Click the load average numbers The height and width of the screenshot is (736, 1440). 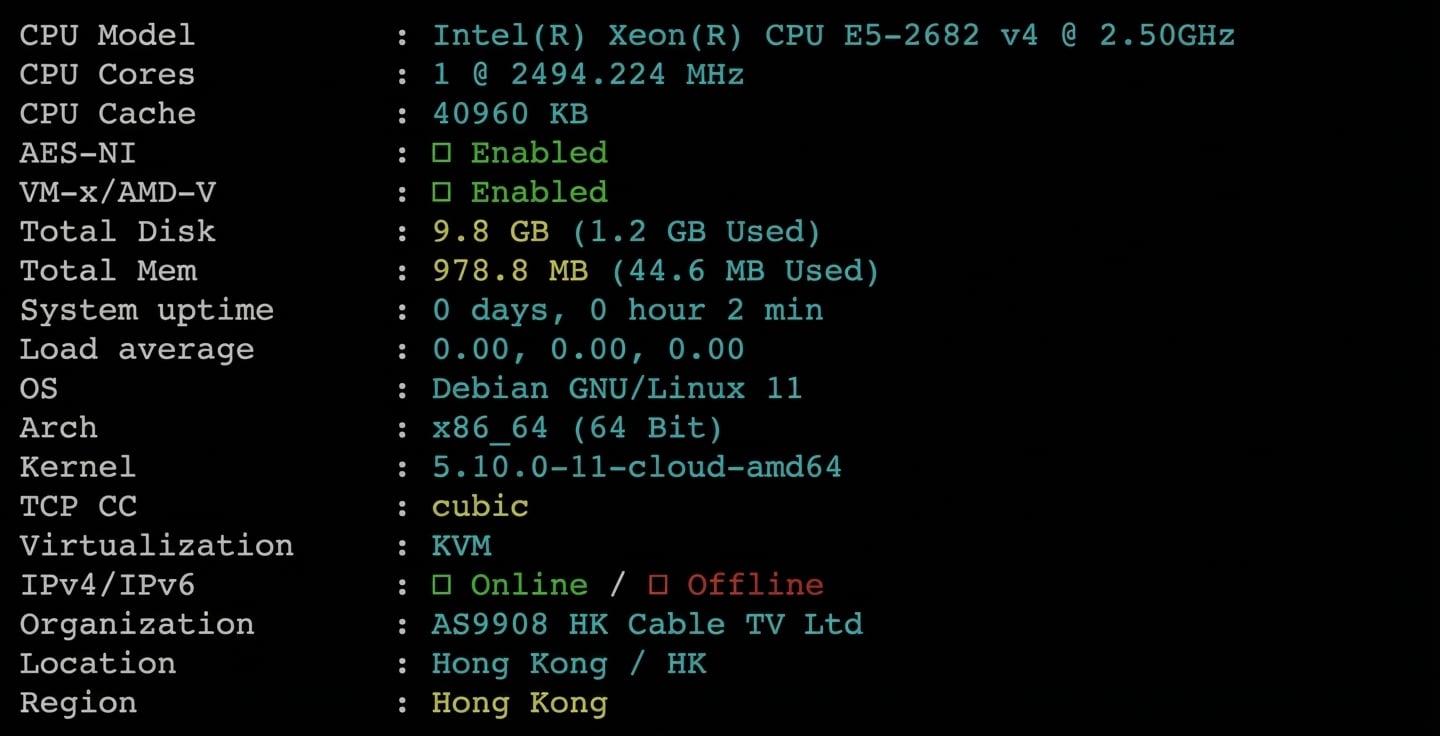click(588, 349)
